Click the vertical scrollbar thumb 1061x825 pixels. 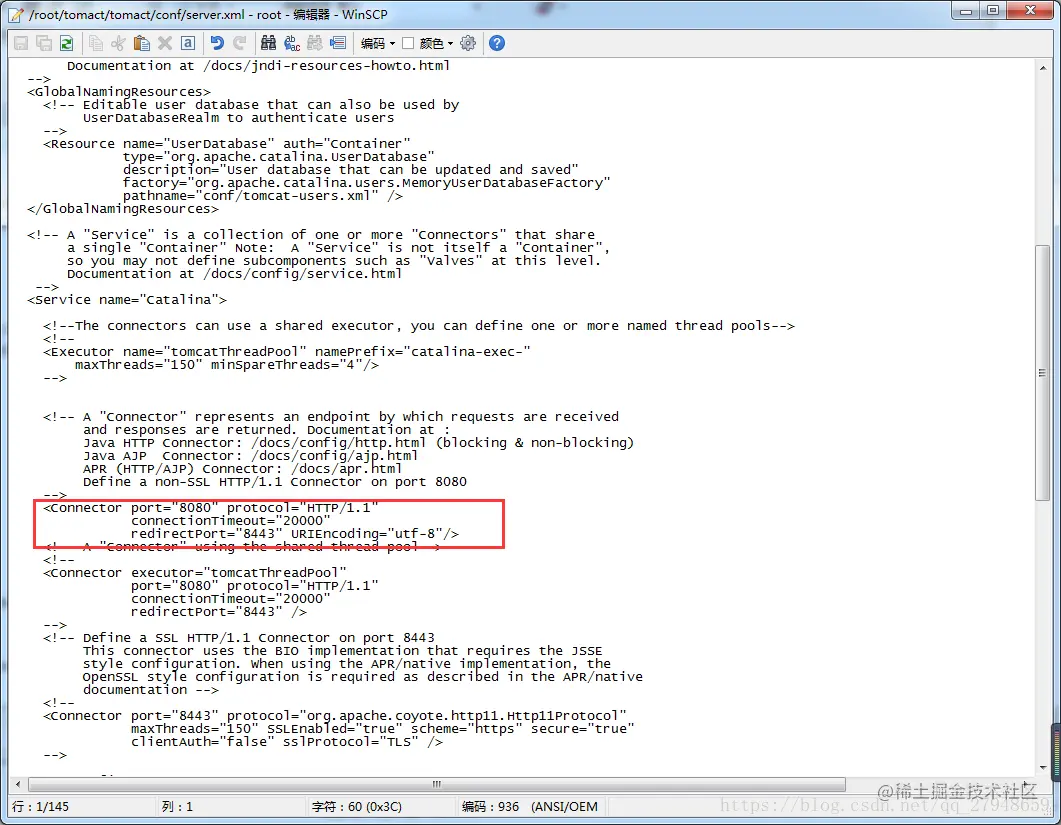click(x=1042, y=373)
